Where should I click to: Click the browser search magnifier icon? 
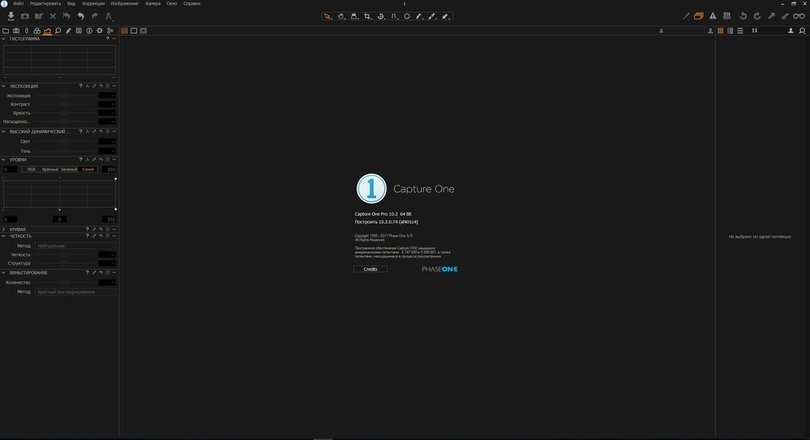click(x=802, y=31)
